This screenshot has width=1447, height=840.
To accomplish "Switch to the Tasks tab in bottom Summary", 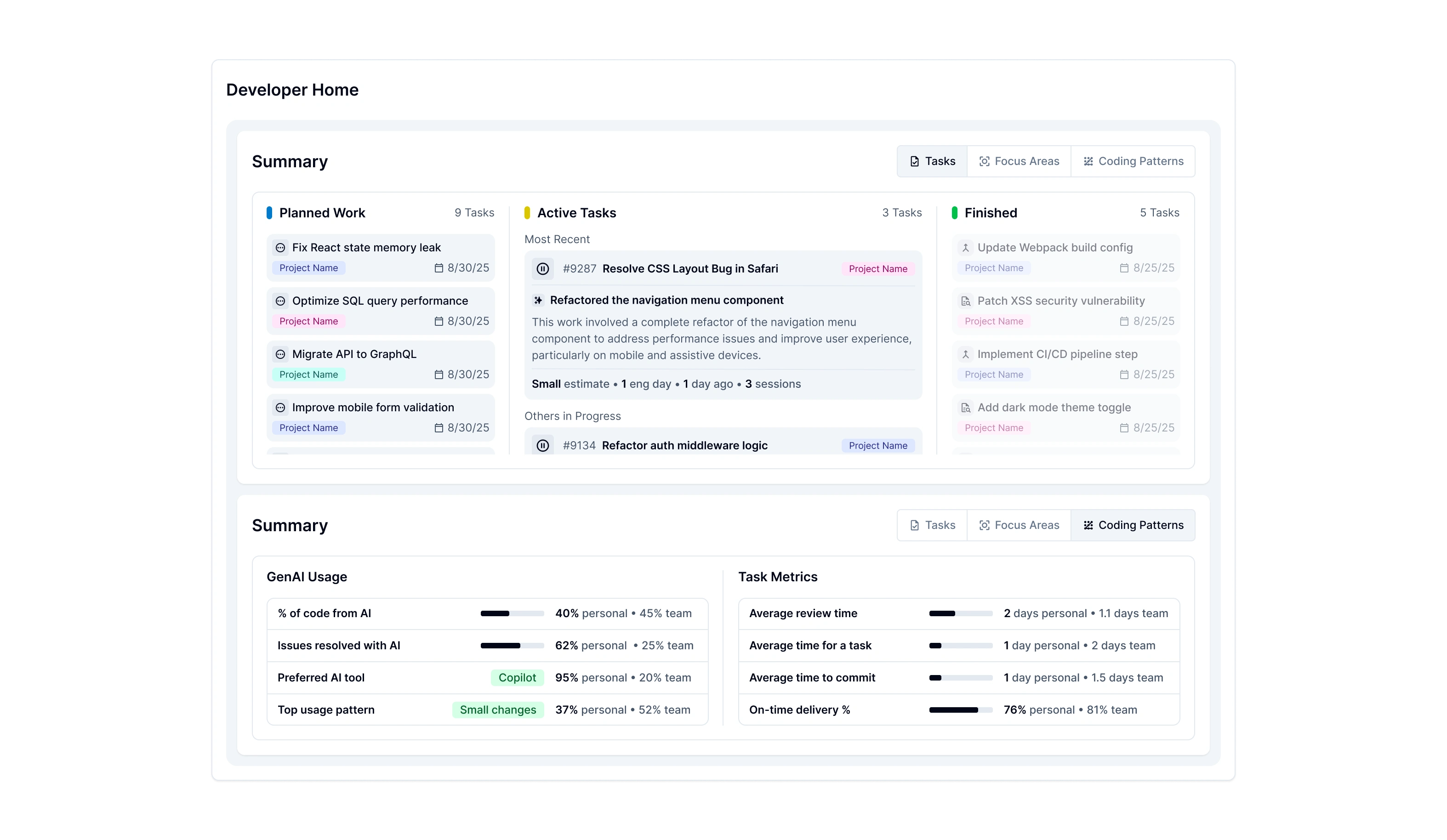I will tap(931, 525).
